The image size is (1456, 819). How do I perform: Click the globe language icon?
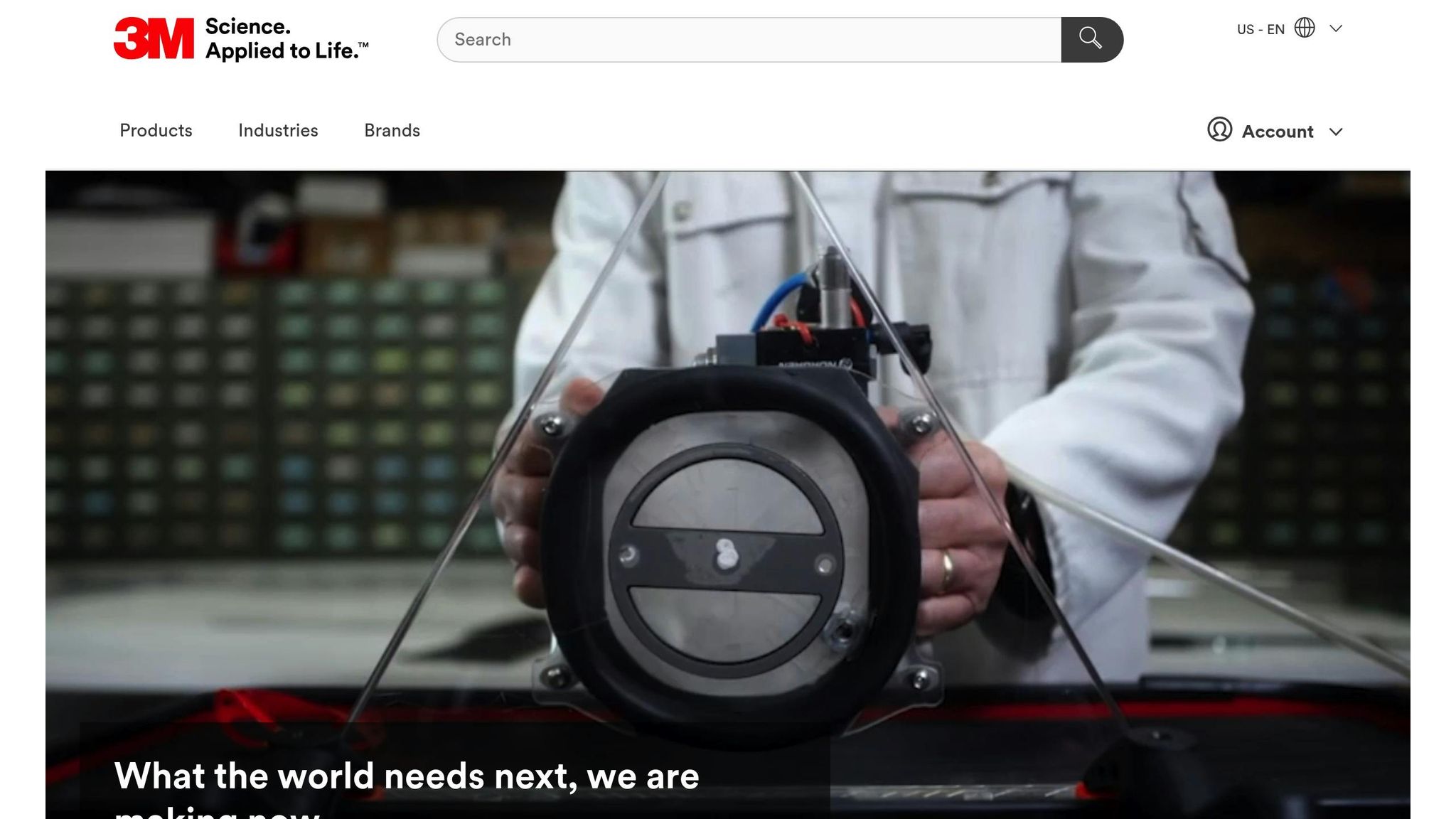[x=1305, y=28]
